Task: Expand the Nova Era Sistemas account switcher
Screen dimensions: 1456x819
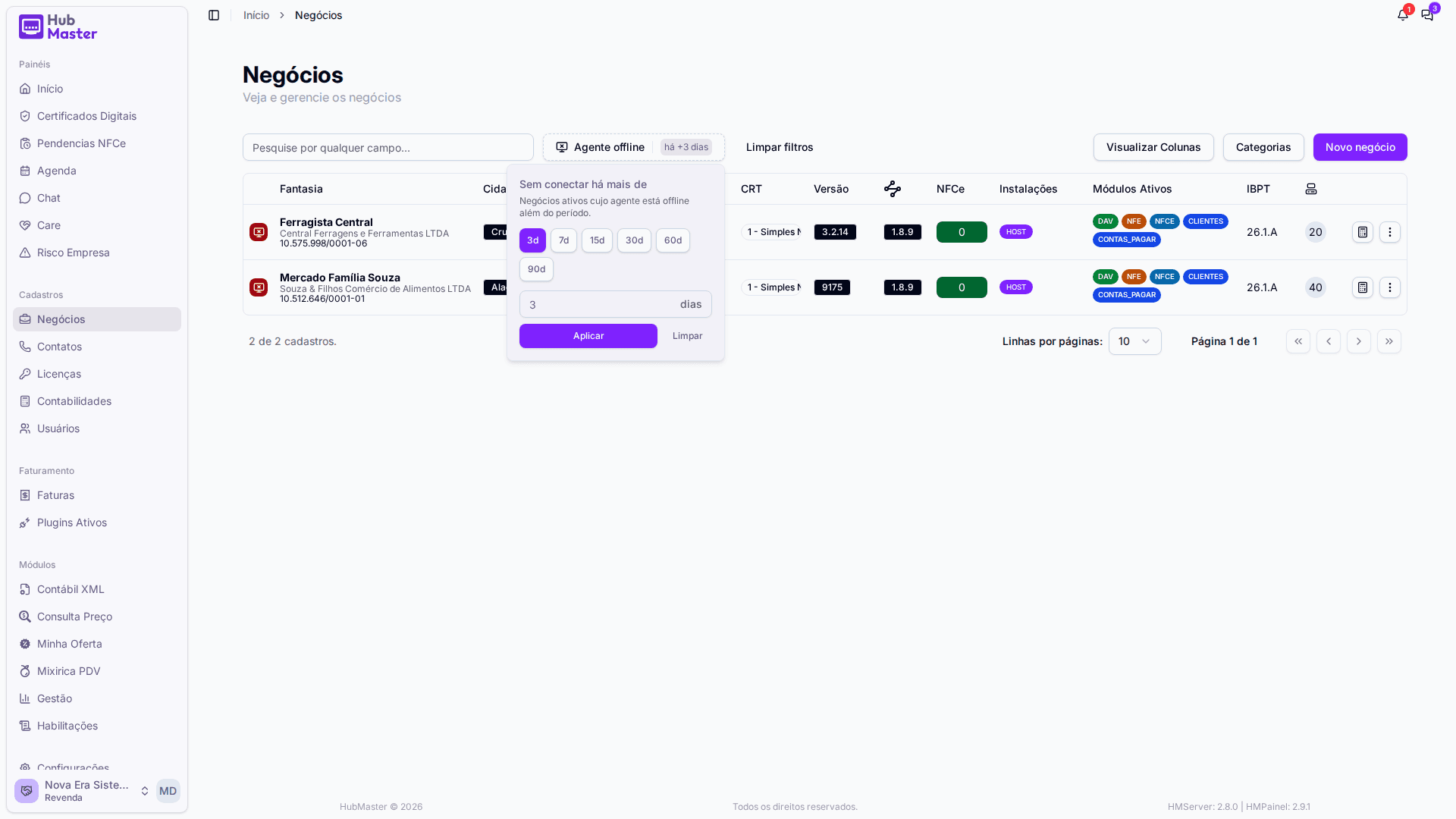Action: [97, 791]
